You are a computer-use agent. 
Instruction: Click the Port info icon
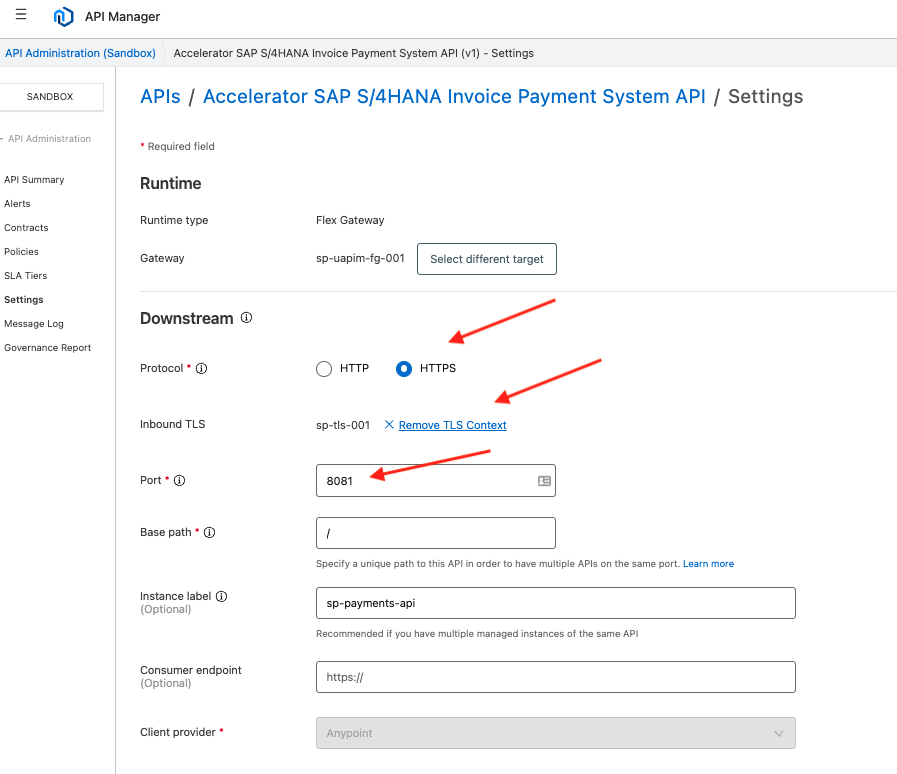(x=180, y=481)
